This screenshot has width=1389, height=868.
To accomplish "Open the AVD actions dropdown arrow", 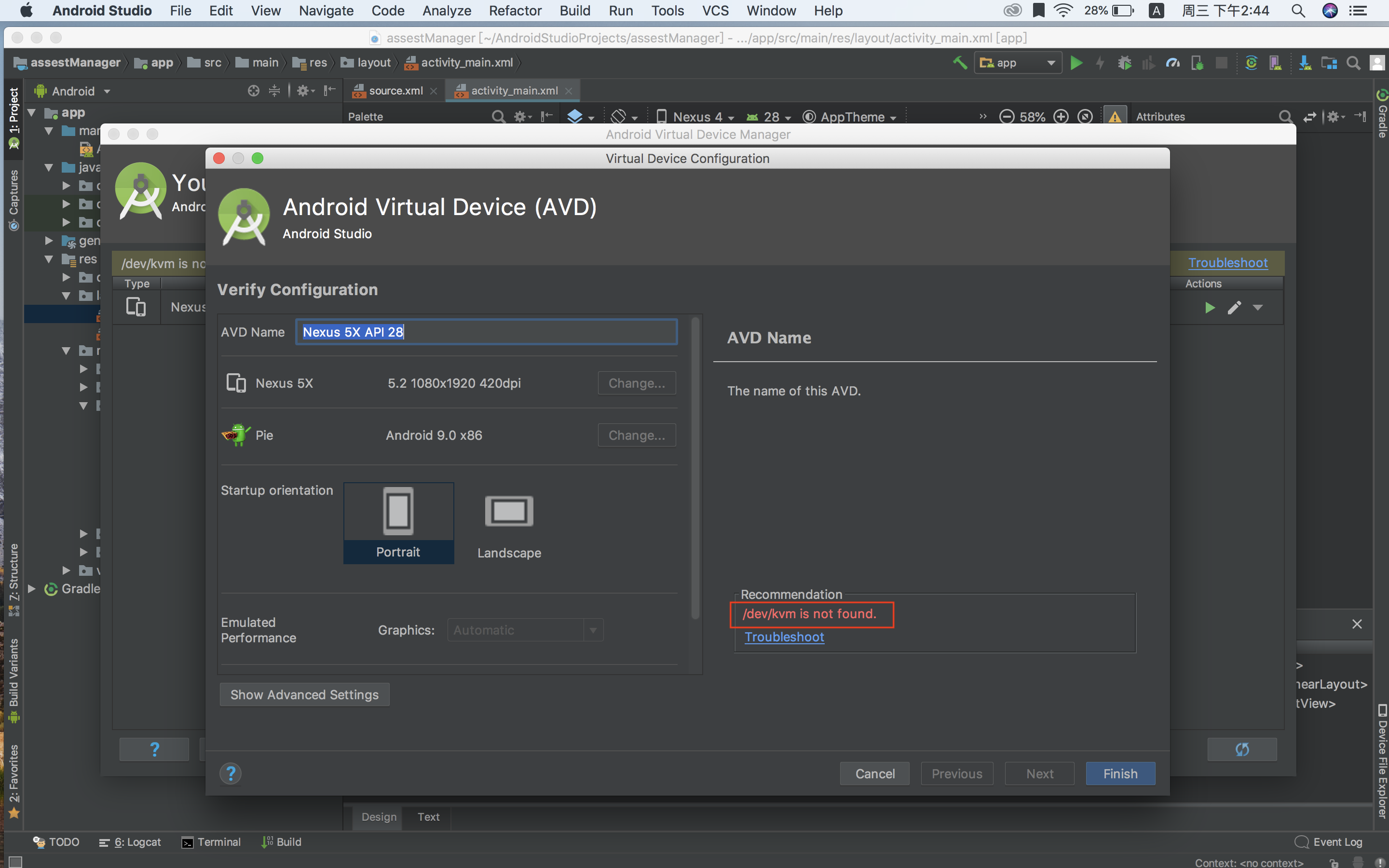I will click(1257, 308).
